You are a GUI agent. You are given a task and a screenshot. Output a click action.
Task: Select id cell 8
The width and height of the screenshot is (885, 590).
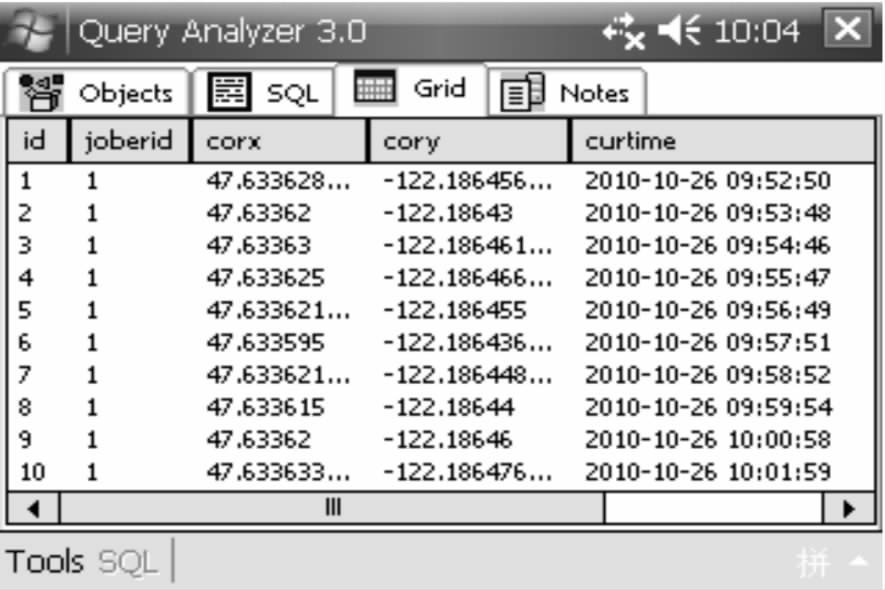tap(25, 407)
